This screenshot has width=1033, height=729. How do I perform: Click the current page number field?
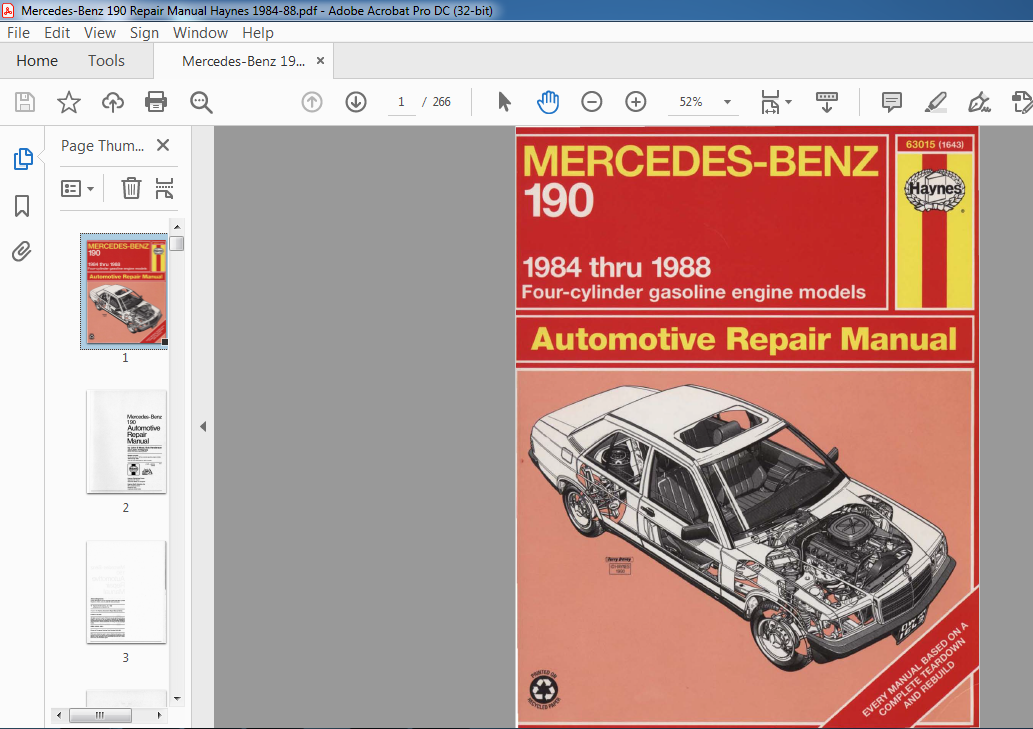coord(401,102)
